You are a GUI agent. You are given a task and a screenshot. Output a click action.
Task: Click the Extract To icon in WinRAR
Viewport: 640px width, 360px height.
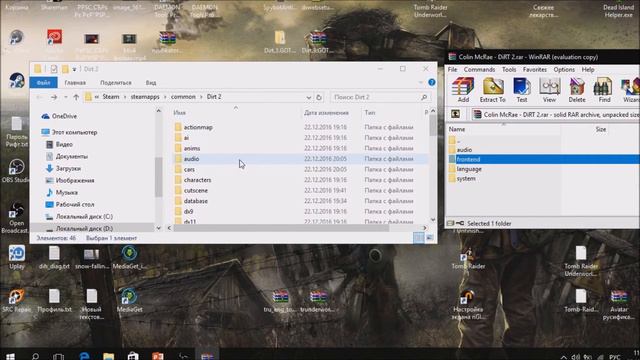coord(493,89)
